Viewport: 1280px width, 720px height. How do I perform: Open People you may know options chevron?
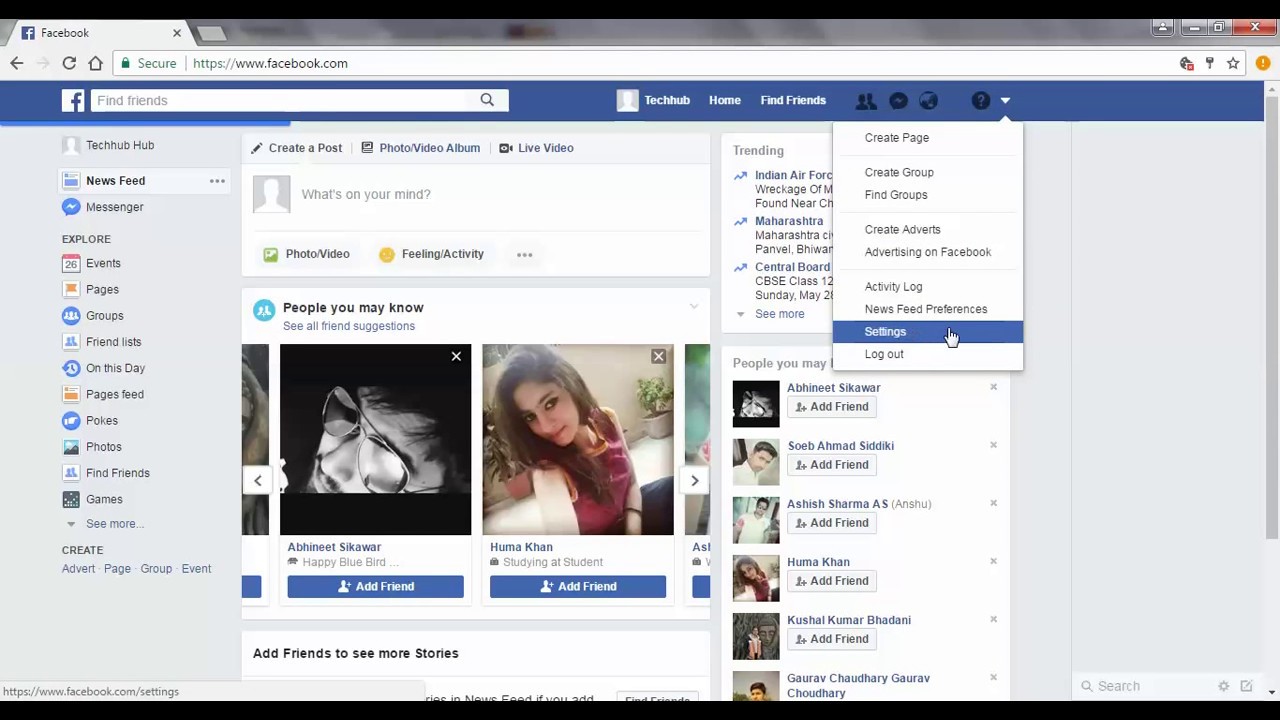click(x=694, y=307)
